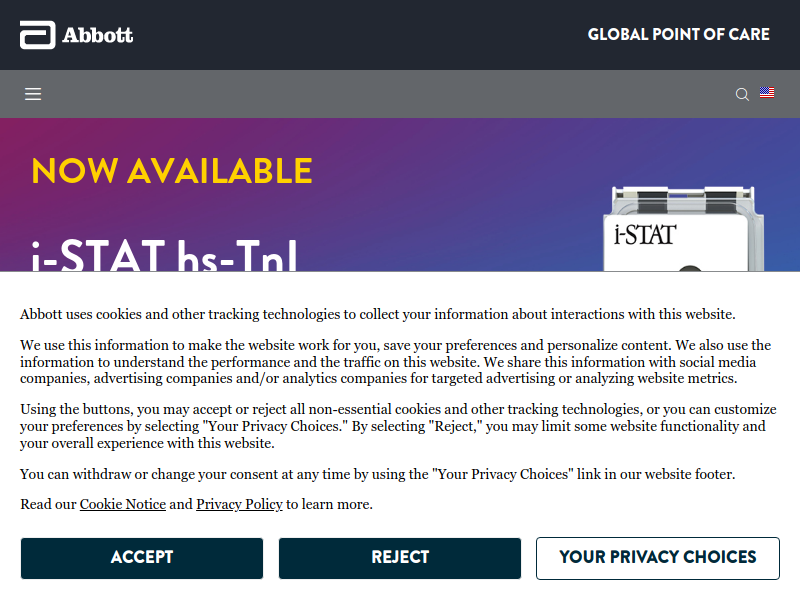Open the Global Point of Care header

679,34
